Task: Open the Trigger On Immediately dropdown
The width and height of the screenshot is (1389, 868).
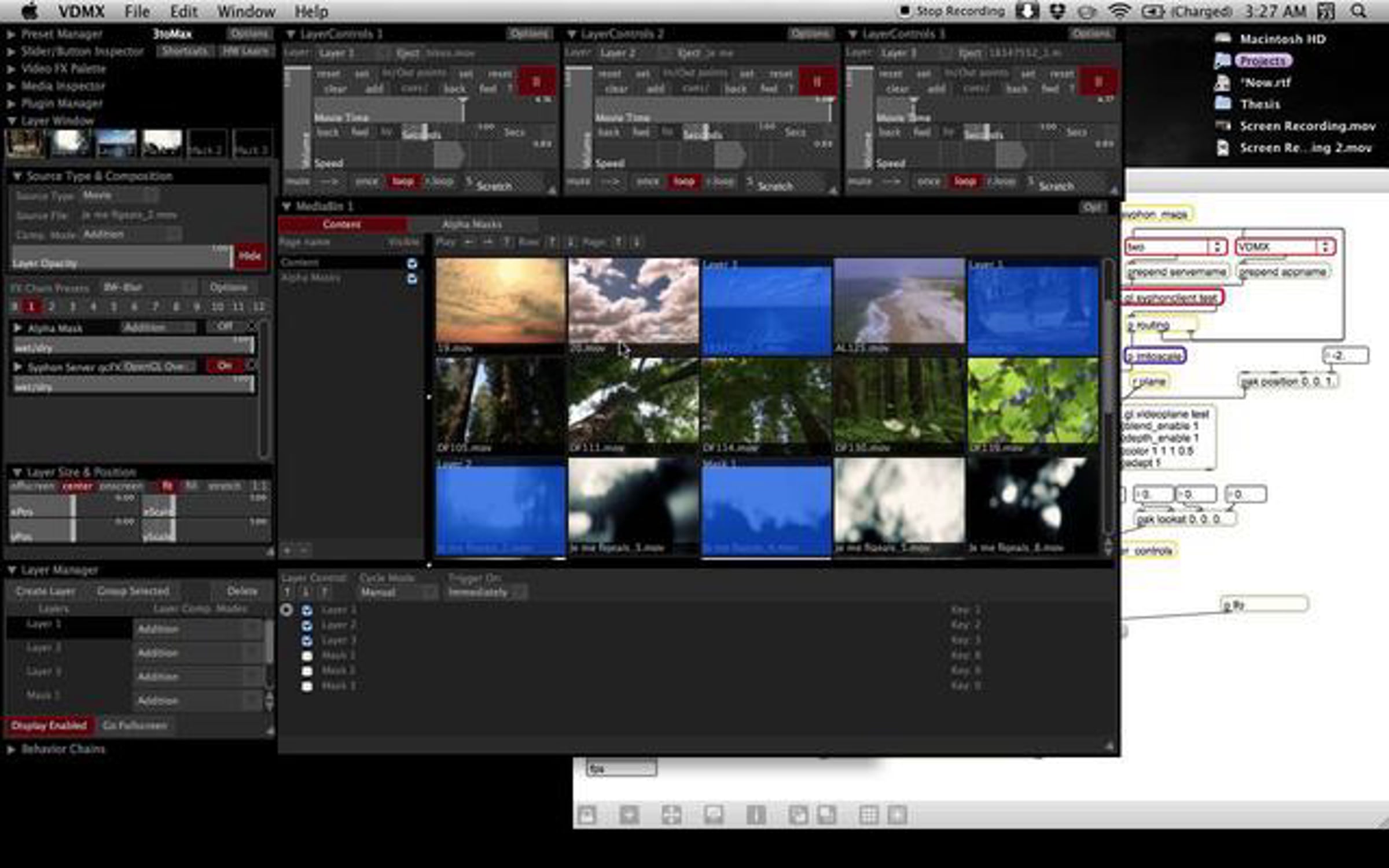Action: (x=486, y=593)
